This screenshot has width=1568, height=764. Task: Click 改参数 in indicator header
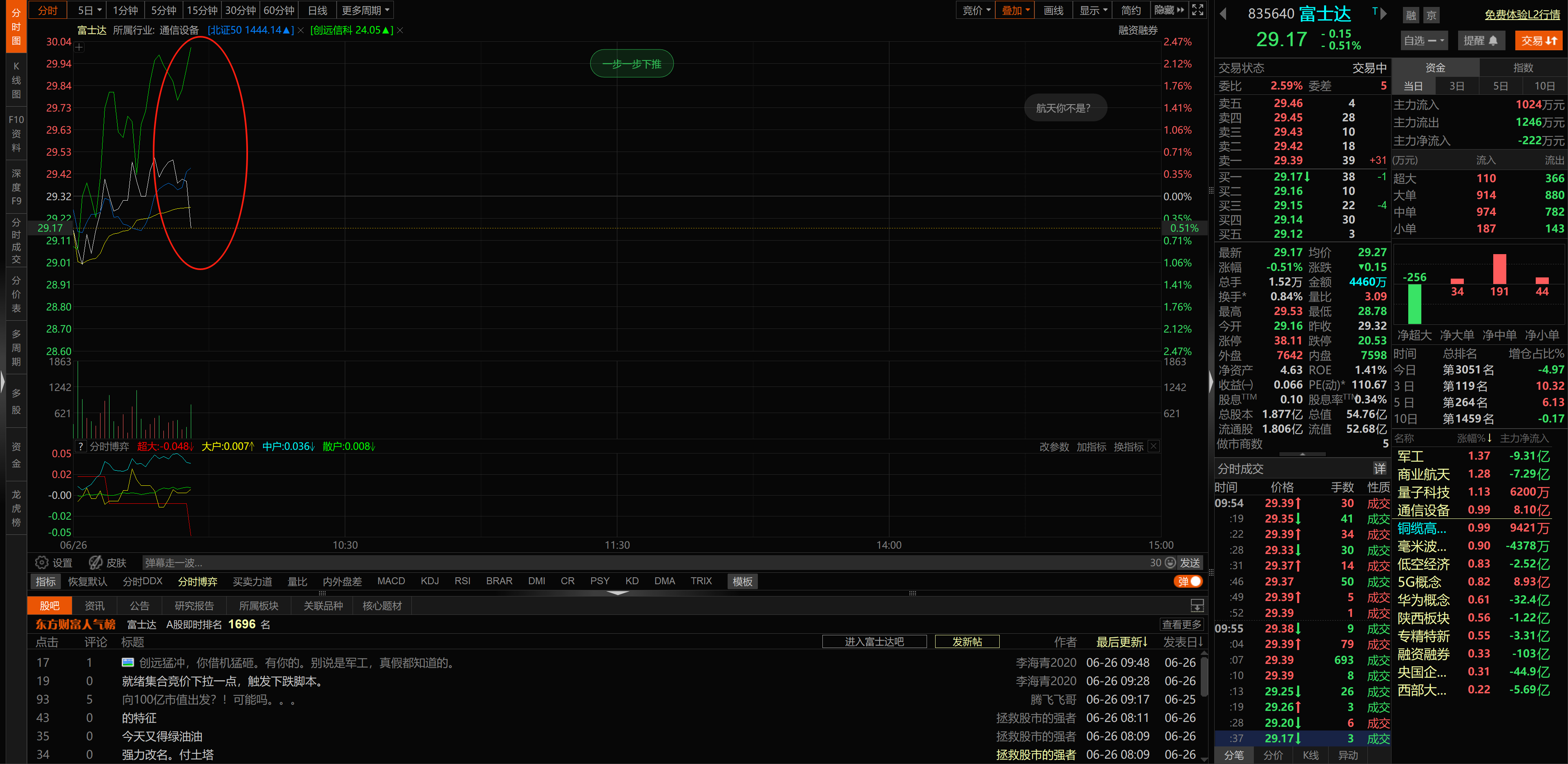[1054, 446]
